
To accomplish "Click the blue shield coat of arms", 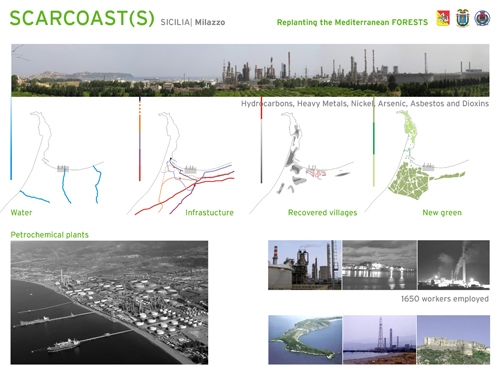I will point(463,18).
